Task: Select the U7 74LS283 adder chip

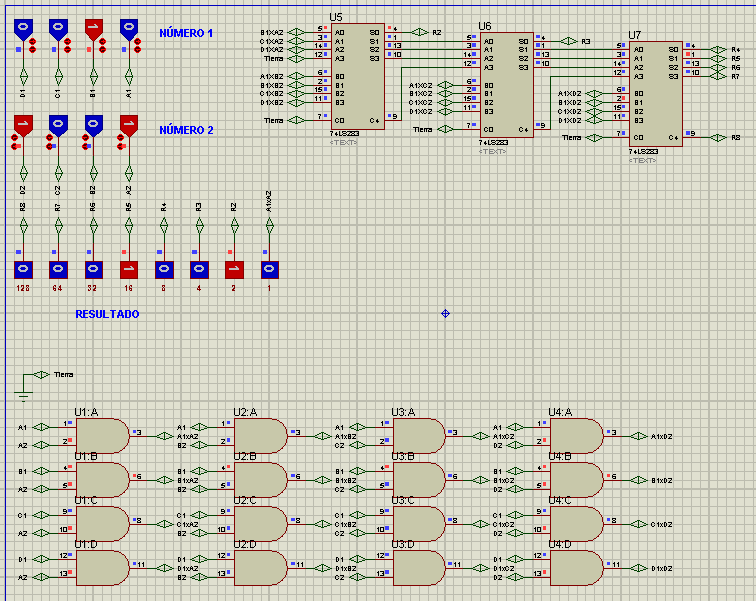Action: (x=656, y=94)
